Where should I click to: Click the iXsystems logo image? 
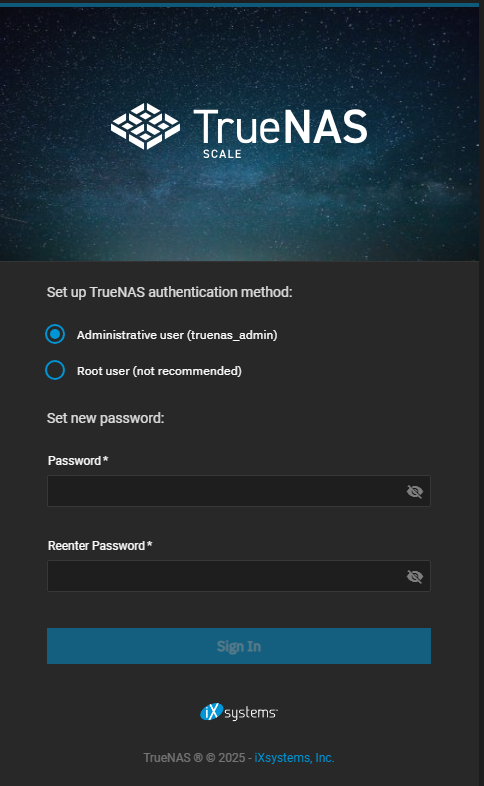239,712
